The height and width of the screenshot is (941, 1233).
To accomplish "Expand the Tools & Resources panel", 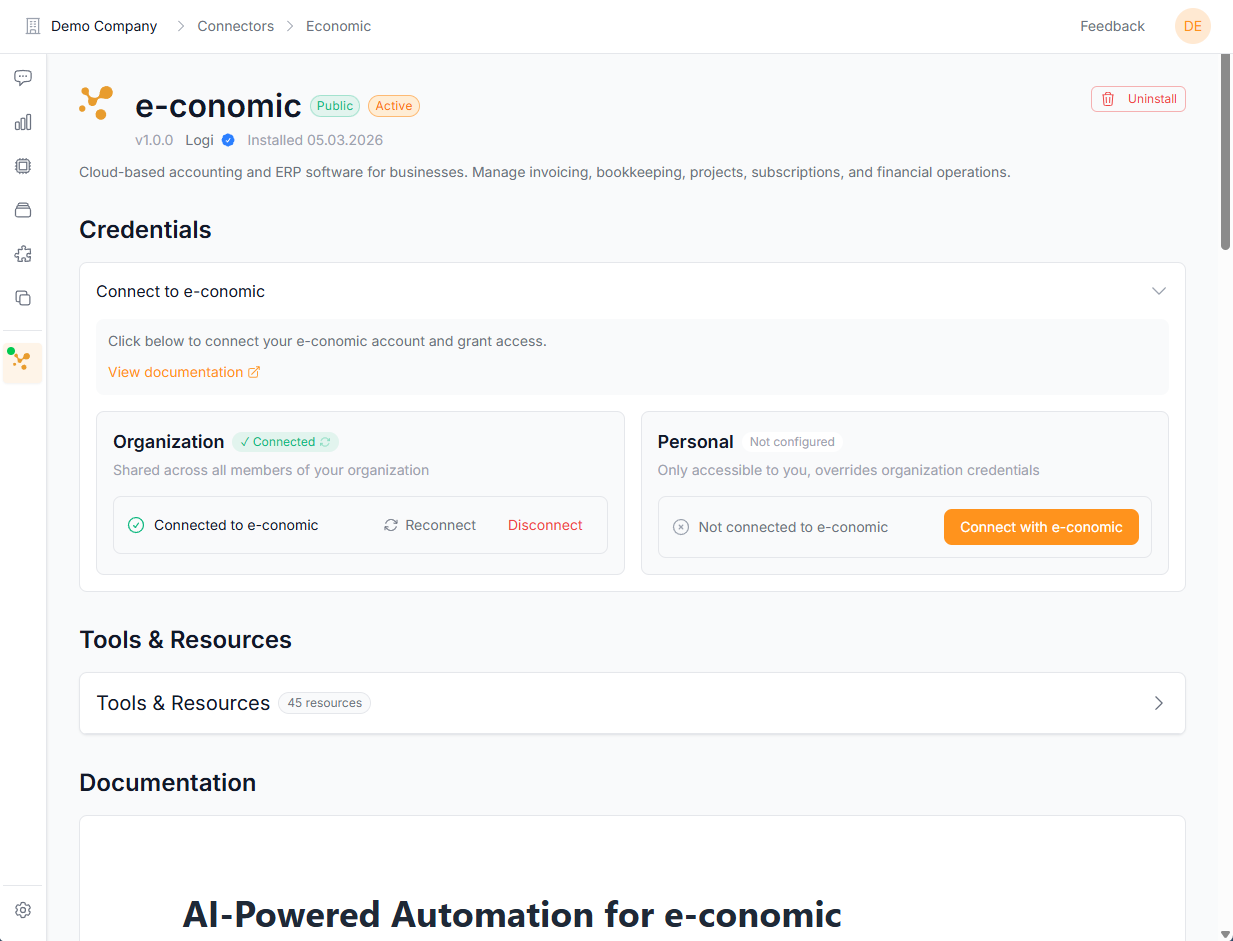I will (x=1159, y=703).
